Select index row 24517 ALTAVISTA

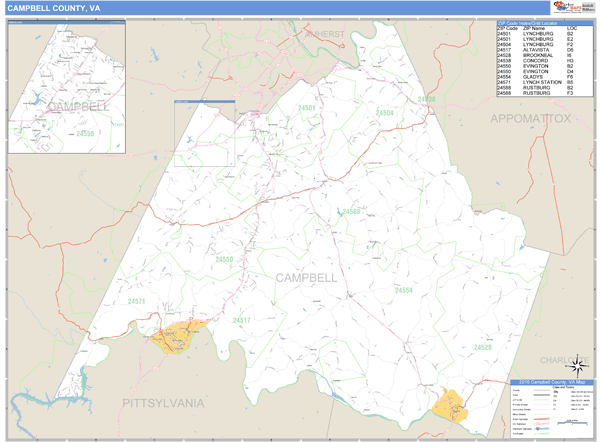point(545,50)
